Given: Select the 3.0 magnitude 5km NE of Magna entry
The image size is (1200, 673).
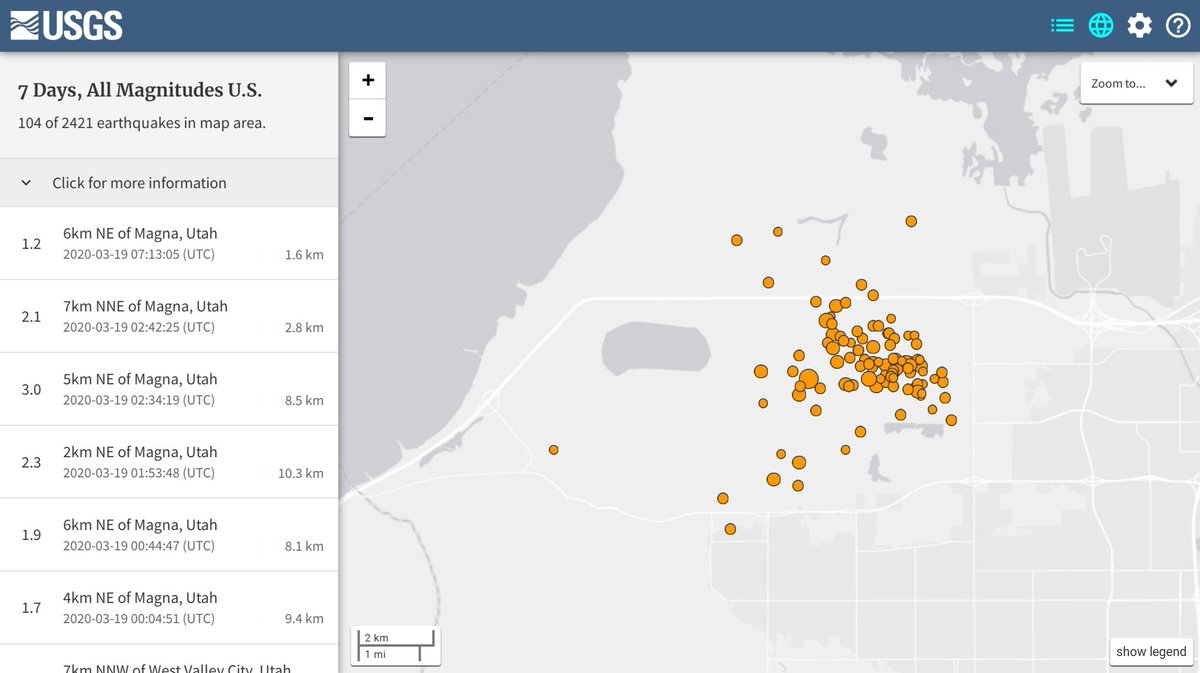Looking at the screenshot, I should (169, 389).
